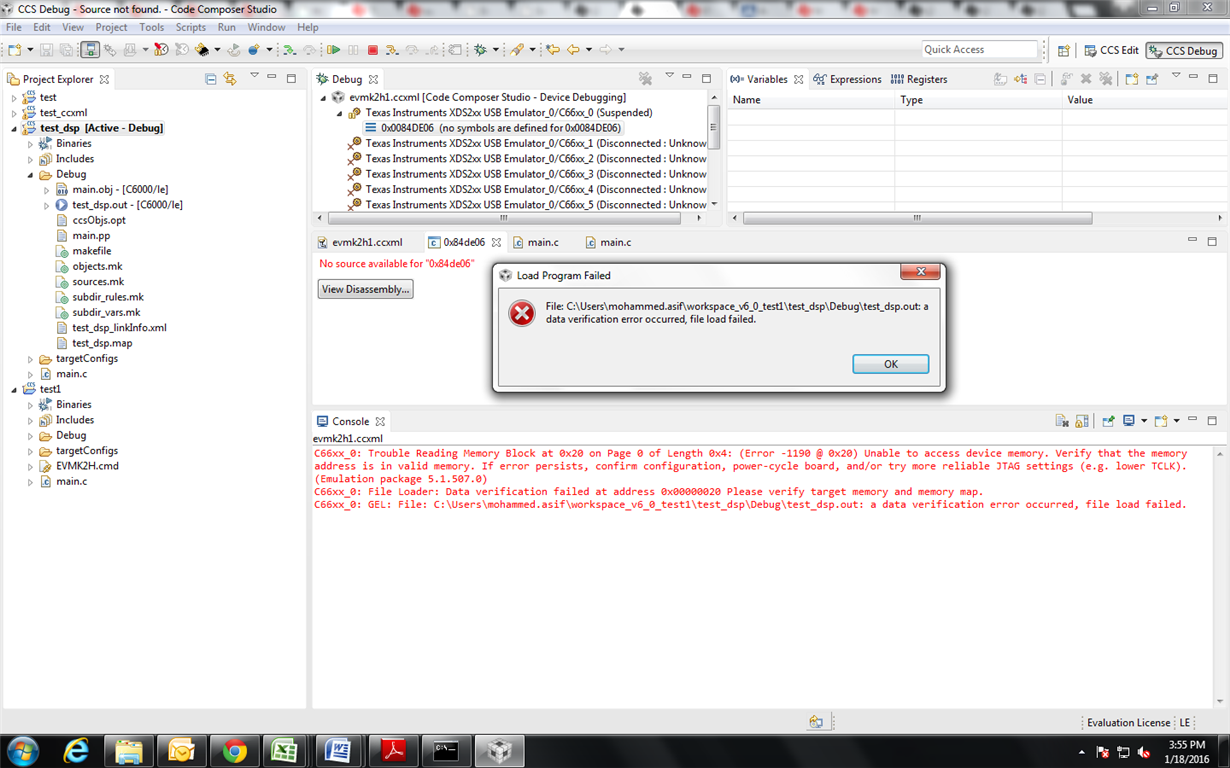Image resolution: width=1230 pixels, height=768 pixels.
Task: Click the Excel icon in the taskbar
Action: click(285, 750)
